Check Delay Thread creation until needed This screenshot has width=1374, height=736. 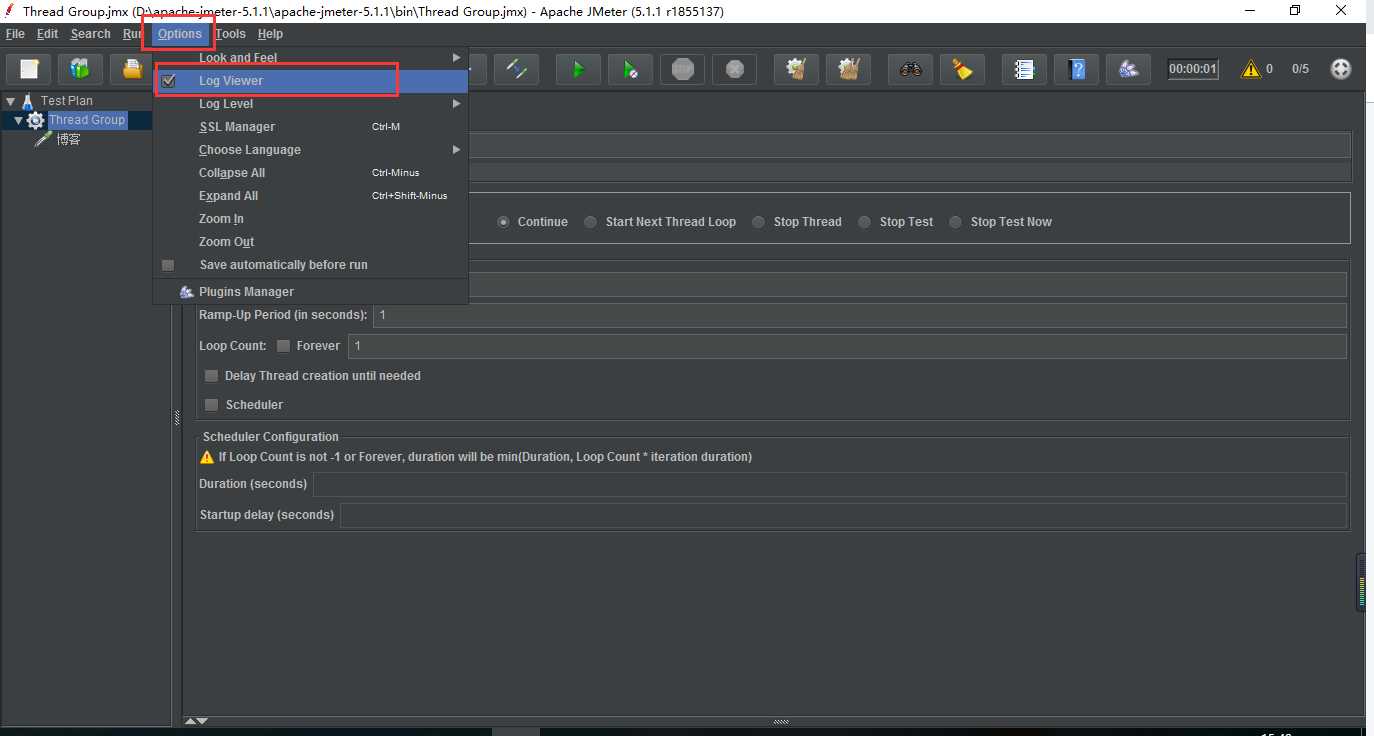212,376
